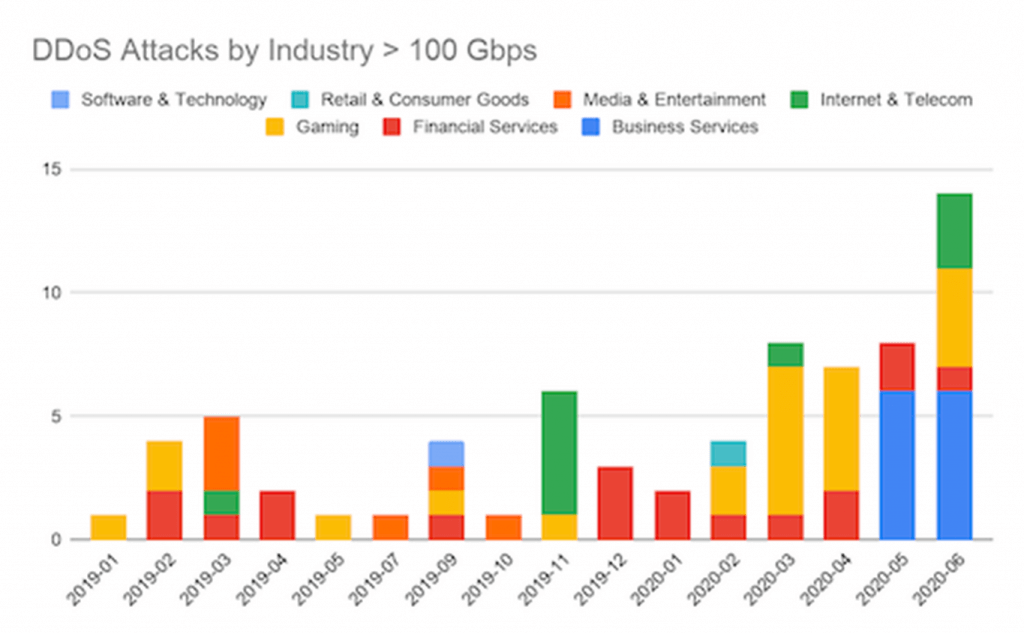Click the Gaming legend text label
The image size is (1024, 634).
coord(327,127)
